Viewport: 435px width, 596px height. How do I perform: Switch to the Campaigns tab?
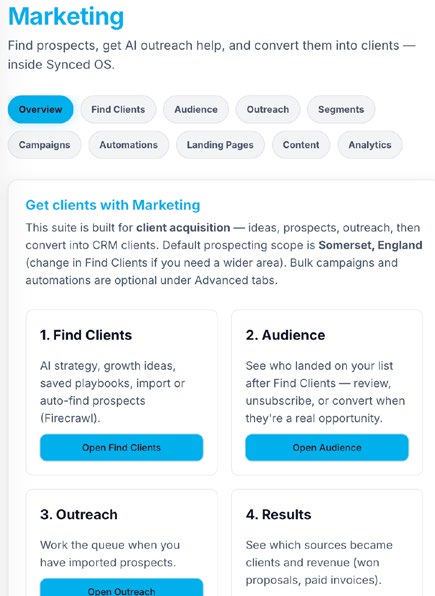(x=44, y=145)
